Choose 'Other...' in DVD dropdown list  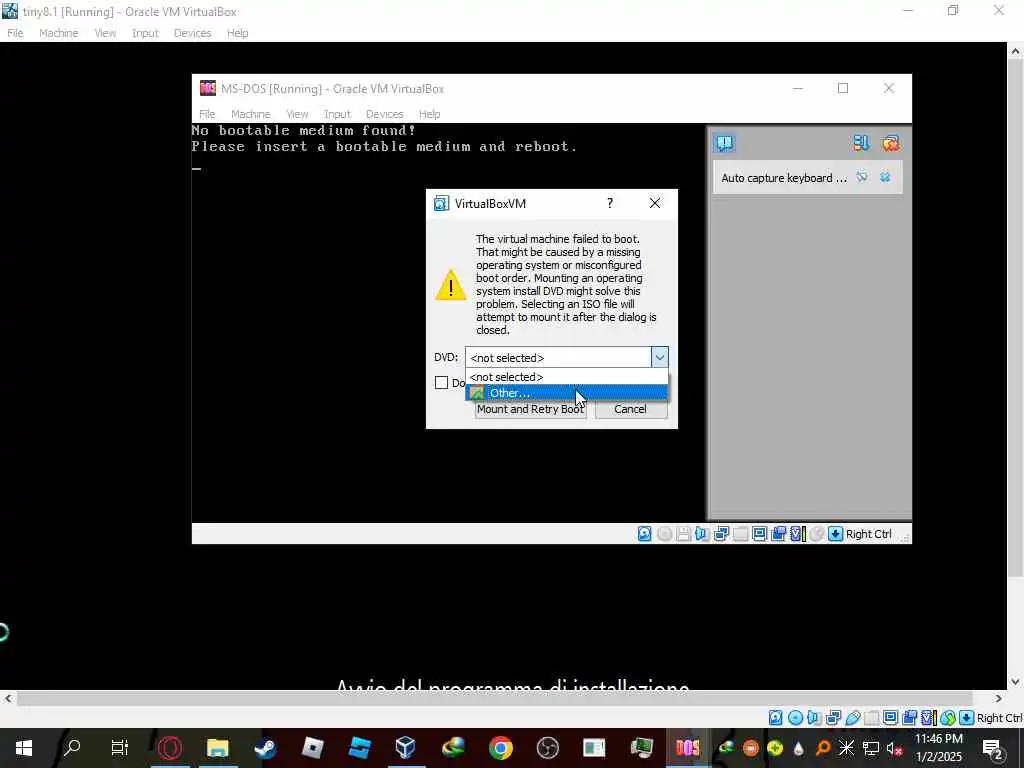coord(566,392)
